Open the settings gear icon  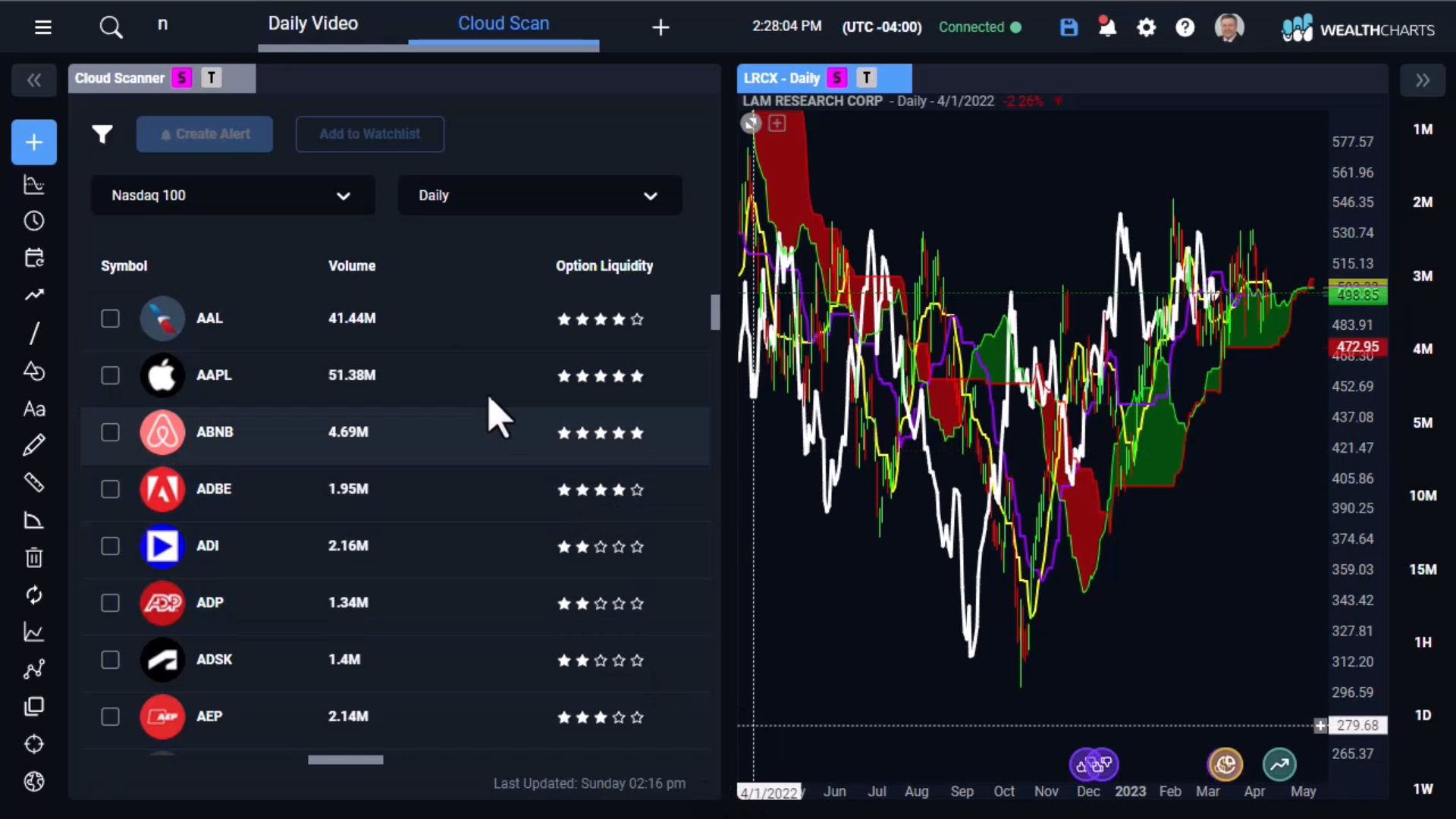1147,28
